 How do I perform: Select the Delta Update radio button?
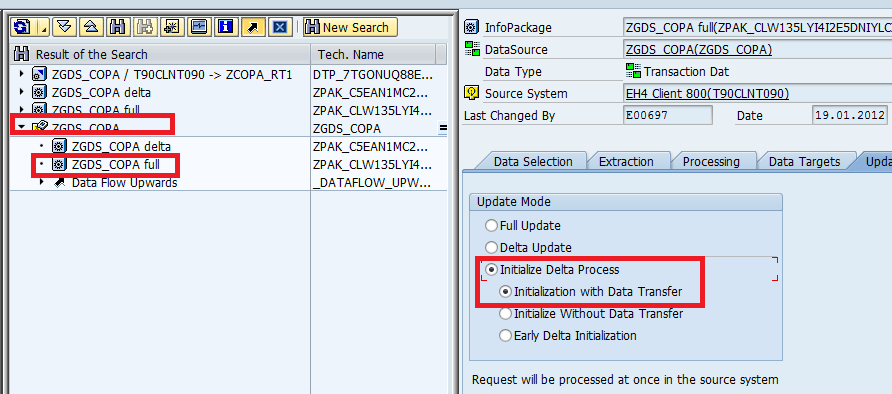(x=491, y=247)
